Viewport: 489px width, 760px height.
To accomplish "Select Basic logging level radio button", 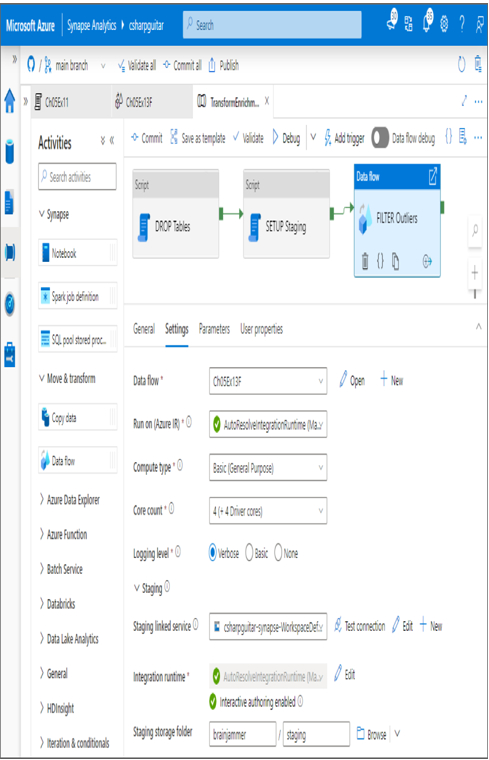I will pyautogui.click(x=249, y=552).
